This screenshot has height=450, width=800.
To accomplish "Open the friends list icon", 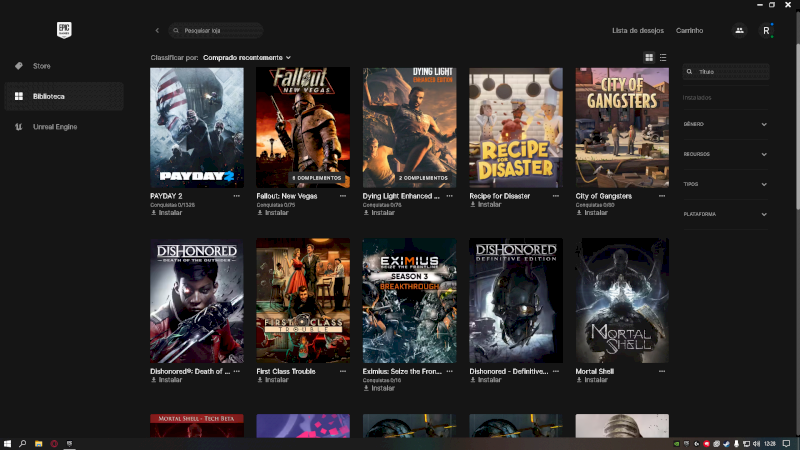I will point(739,31).
